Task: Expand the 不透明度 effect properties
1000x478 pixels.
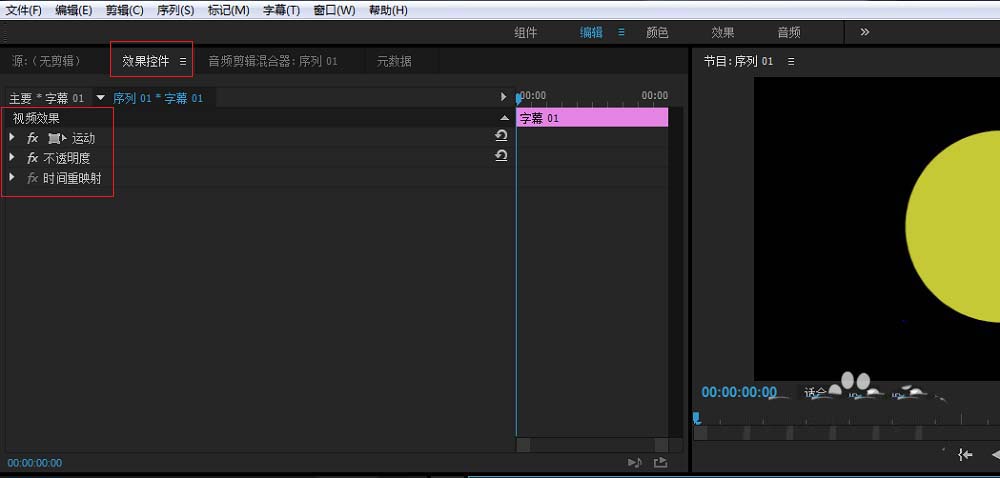Action: point(12,157)
